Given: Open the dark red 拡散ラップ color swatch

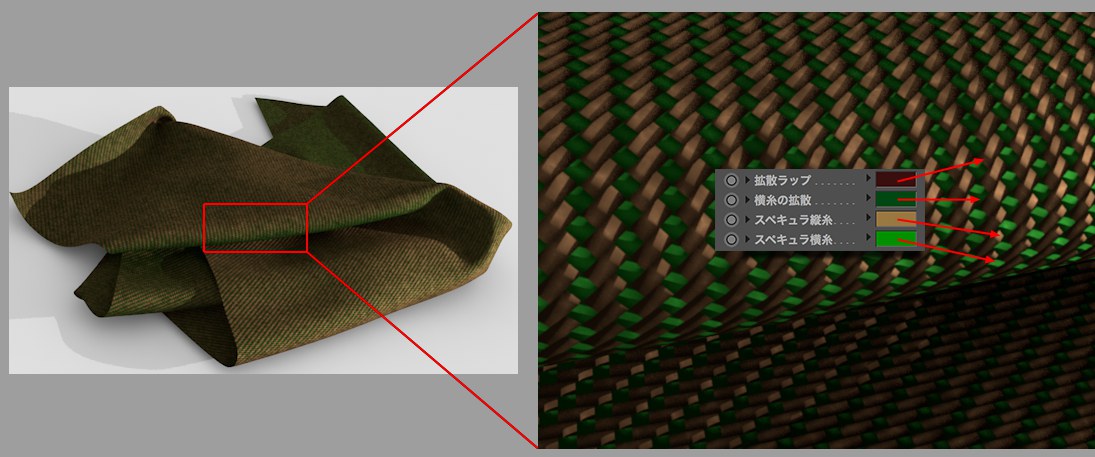Looking at the screenshot, I should point(895,180).
